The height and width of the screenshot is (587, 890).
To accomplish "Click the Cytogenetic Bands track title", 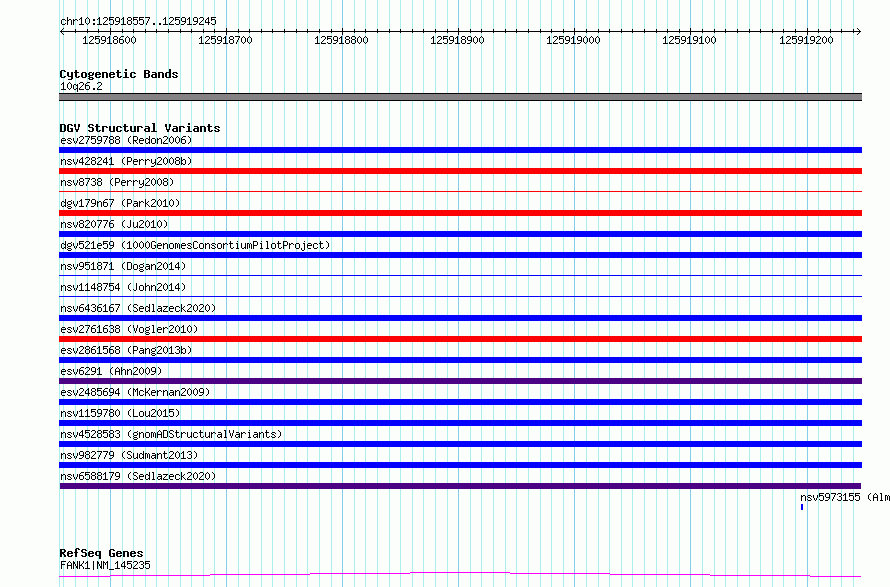I will [119, 74].
